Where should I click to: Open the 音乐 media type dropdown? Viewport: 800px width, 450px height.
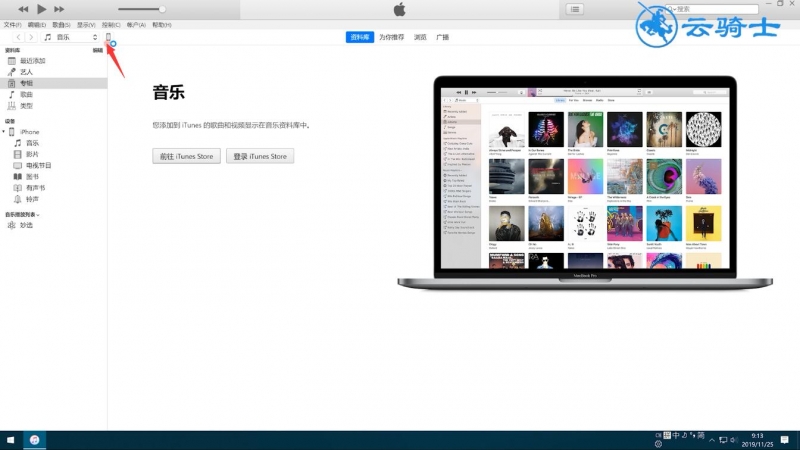[x=70, y=37]
